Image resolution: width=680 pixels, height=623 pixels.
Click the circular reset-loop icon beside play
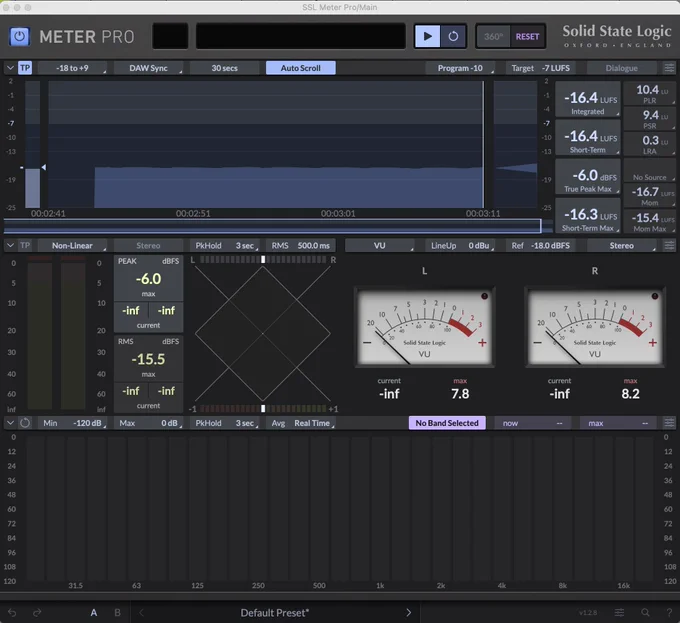(x=453, y=36)
